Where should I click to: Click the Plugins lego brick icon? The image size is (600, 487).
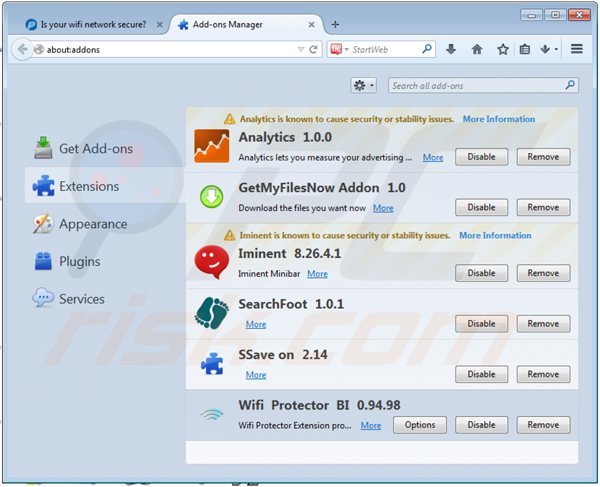point(43,261)
